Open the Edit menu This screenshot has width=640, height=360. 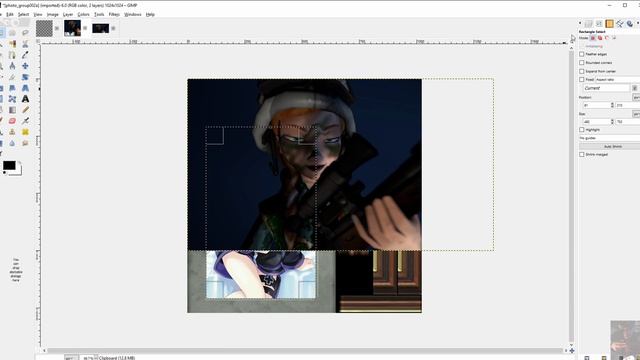(x=10, y=14)
